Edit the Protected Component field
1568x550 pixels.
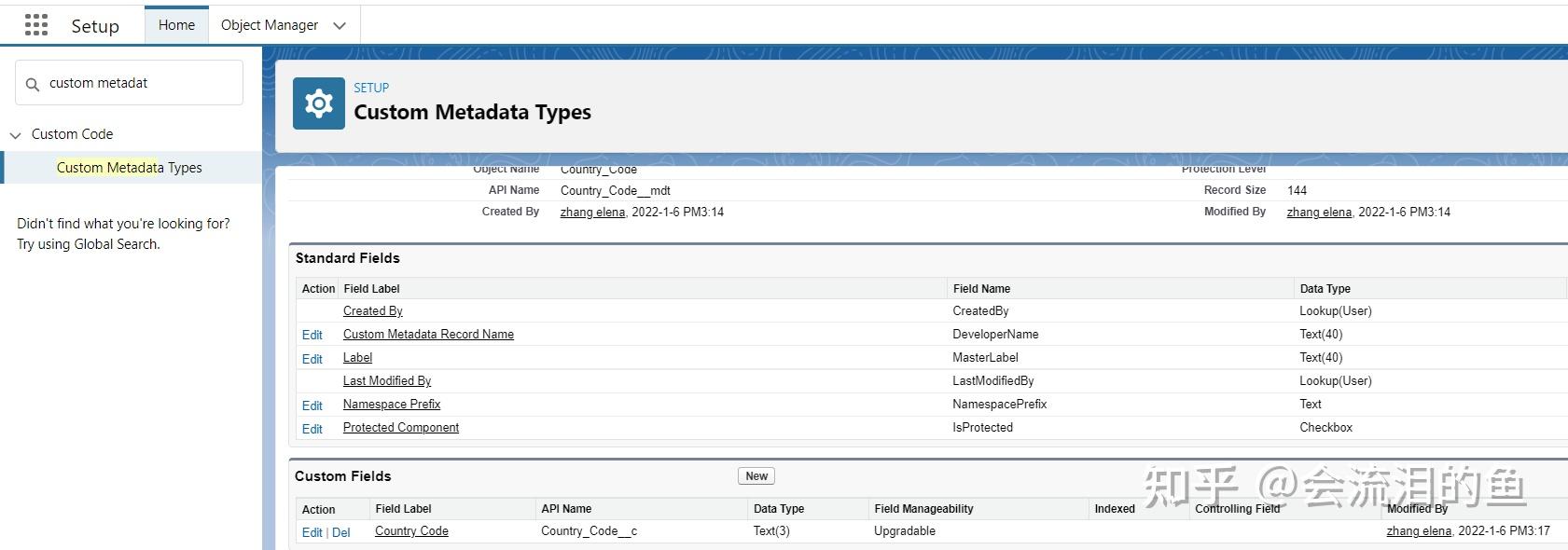tap(312, 429)
